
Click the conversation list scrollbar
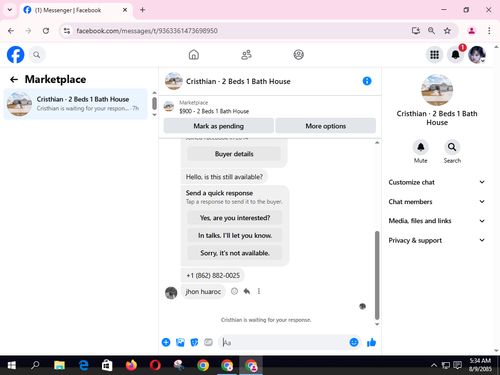point(154,103)
